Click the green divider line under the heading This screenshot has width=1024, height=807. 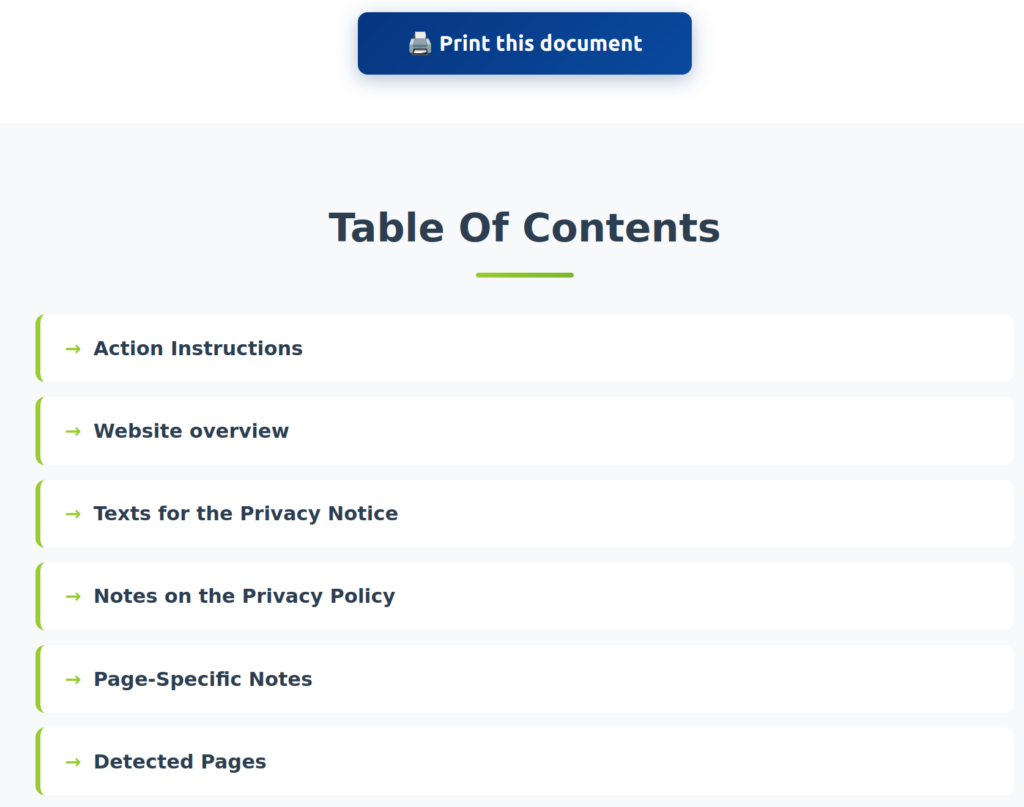[x=524, y=275]
